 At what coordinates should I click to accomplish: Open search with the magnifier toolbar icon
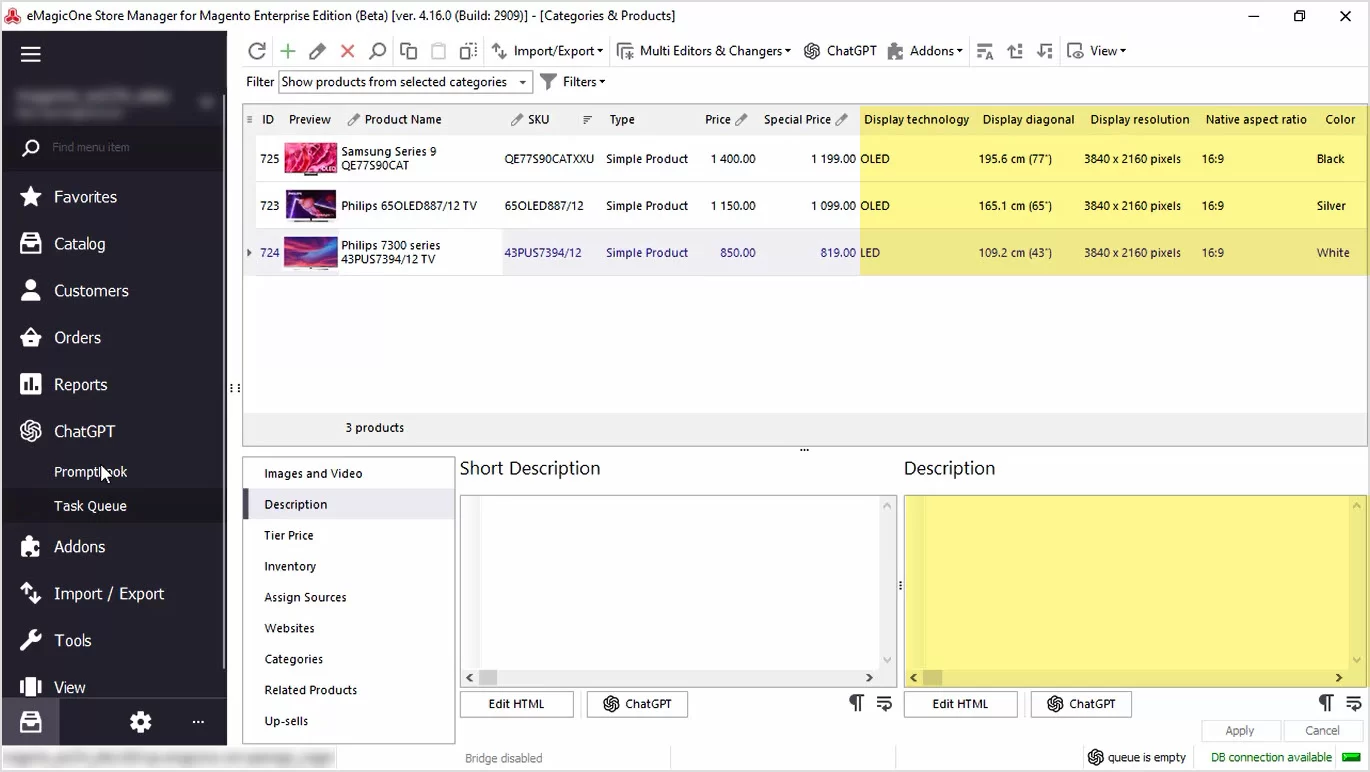click(x=377, y=51)
